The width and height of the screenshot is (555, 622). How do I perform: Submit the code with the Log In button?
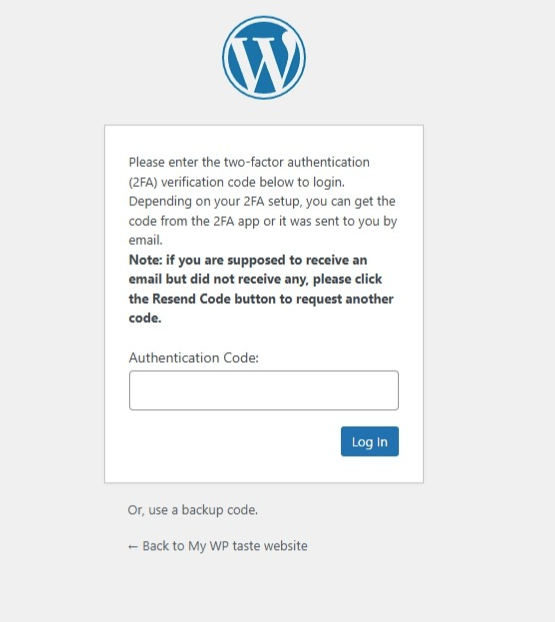370,442
